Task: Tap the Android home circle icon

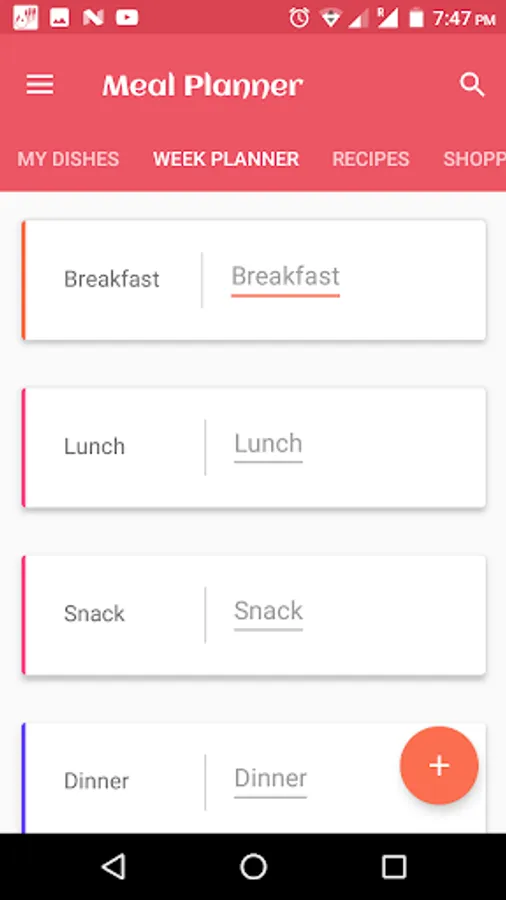Action: click(253, 866)
